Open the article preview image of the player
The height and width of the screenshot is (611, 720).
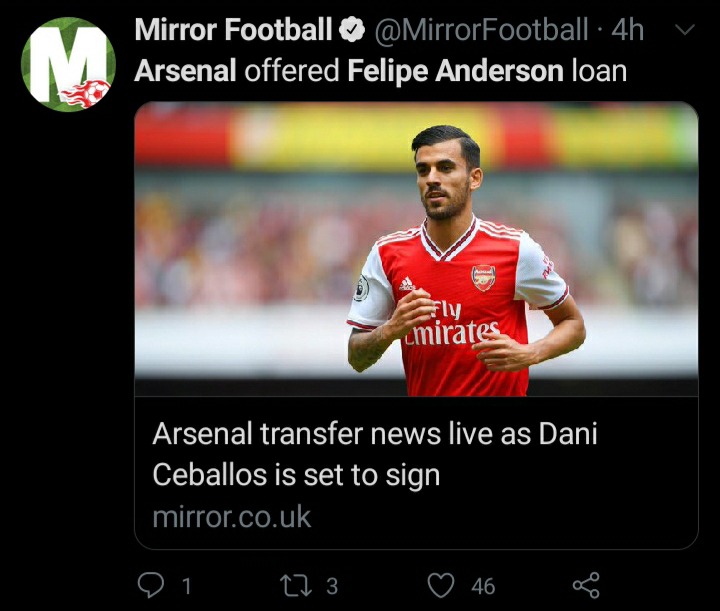click(x=416, y=248)
